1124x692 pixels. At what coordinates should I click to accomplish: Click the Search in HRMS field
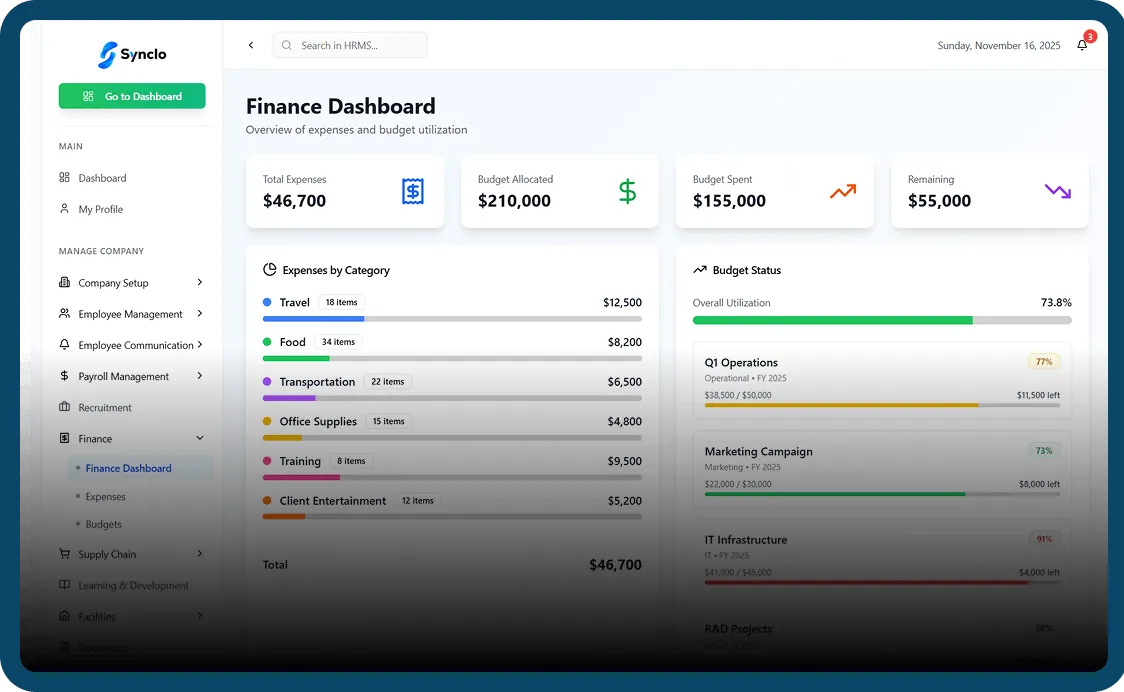pyautogui.click(x=350, y=45)
